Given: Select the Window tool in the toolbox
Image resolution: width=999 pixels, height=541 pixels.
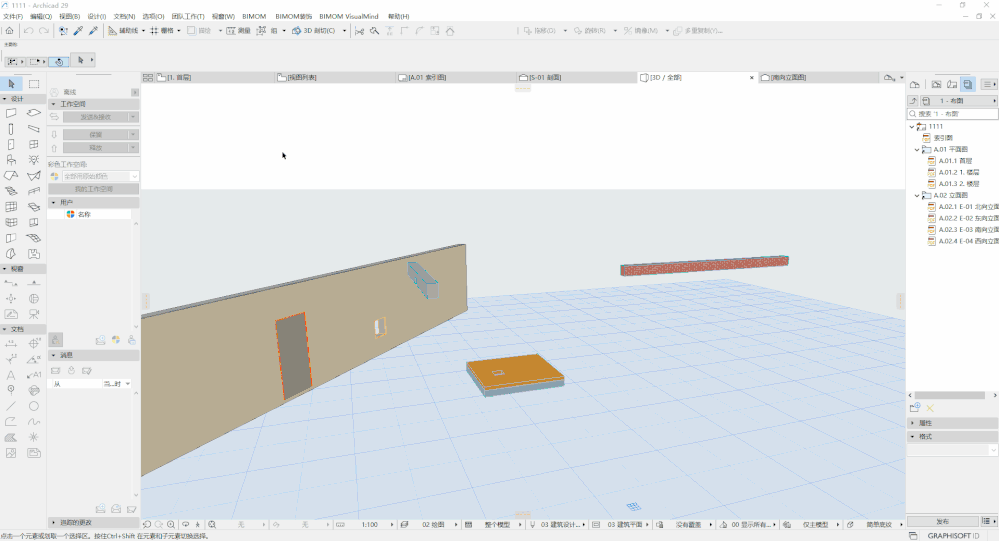Looking at the screenshot, I should point(34,145).
